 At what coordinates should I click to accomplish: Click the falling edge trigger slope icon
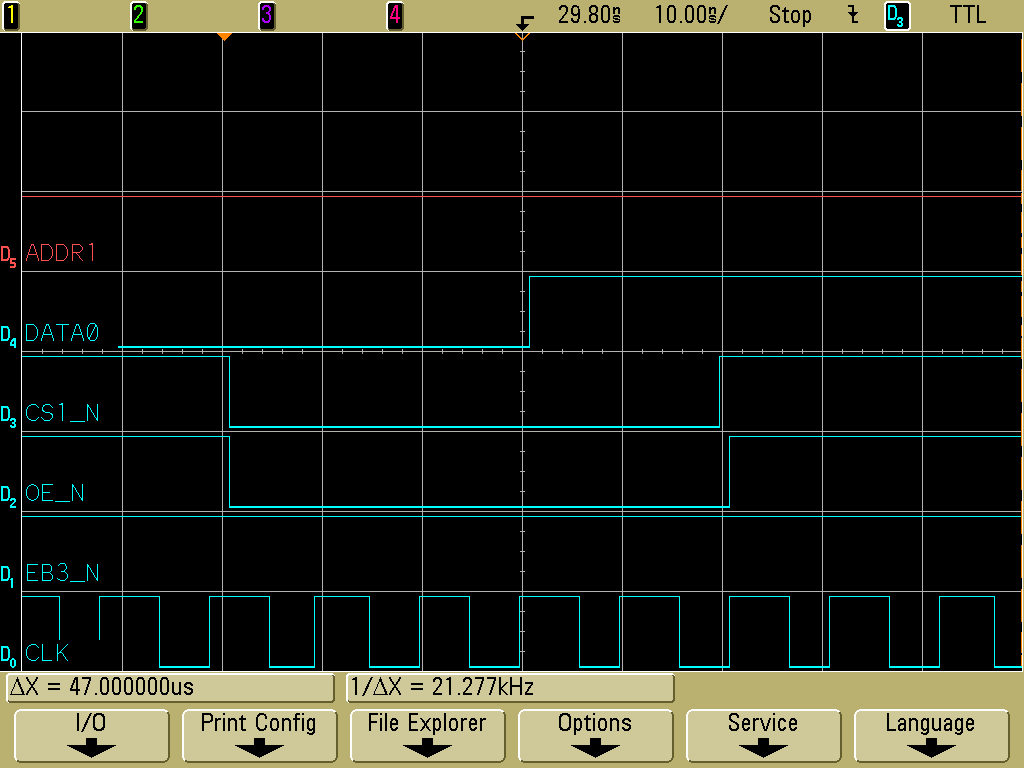coord(853,15)
